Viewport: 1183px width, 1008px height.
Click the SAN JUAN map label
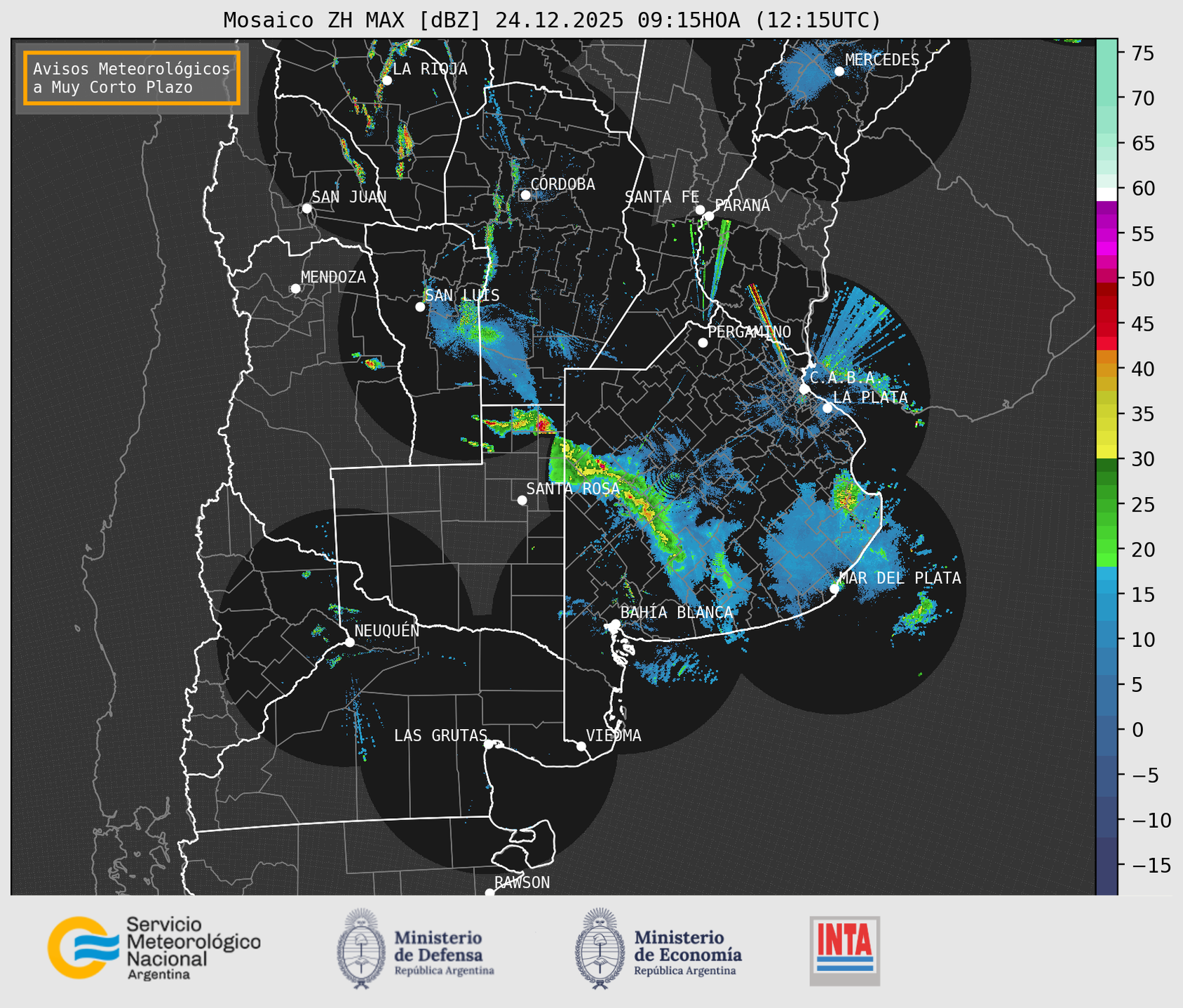[x=349, y=197]
